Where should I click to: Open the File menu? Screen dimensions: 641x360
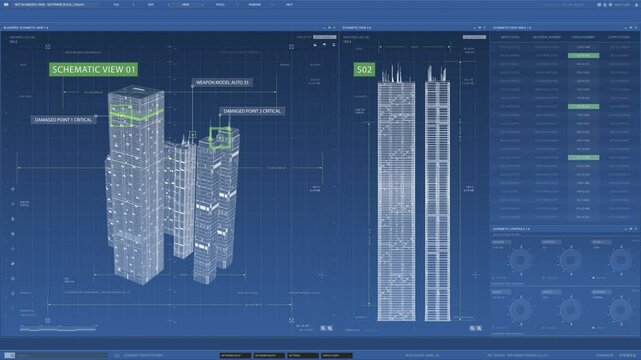coord(117,4)
